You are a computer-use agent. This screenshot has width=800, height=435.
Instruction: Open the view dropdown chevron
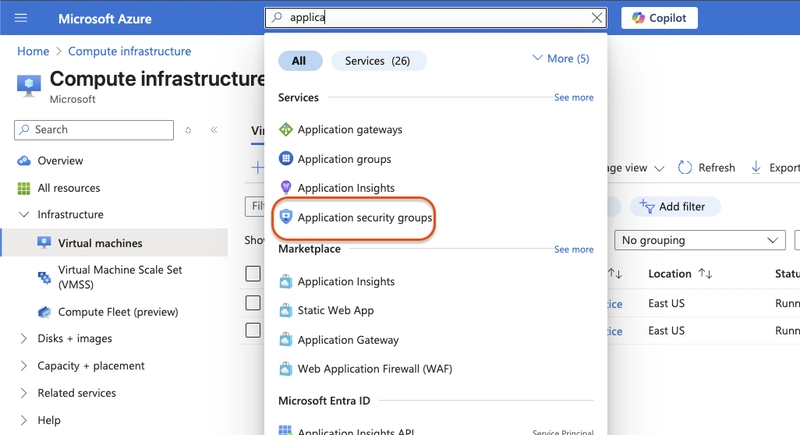pyautogui.click(x=659, y=168)
